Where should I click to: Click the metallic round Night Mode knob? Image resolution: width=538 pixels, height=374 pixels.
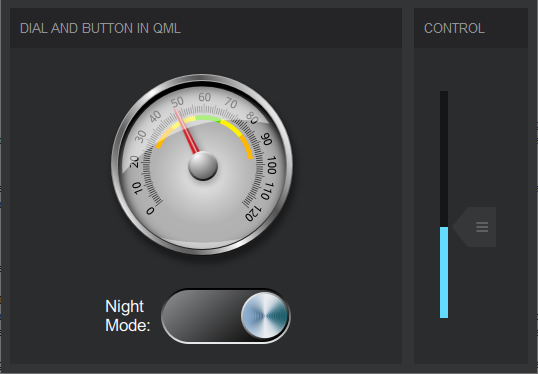(x=264, y=316)
